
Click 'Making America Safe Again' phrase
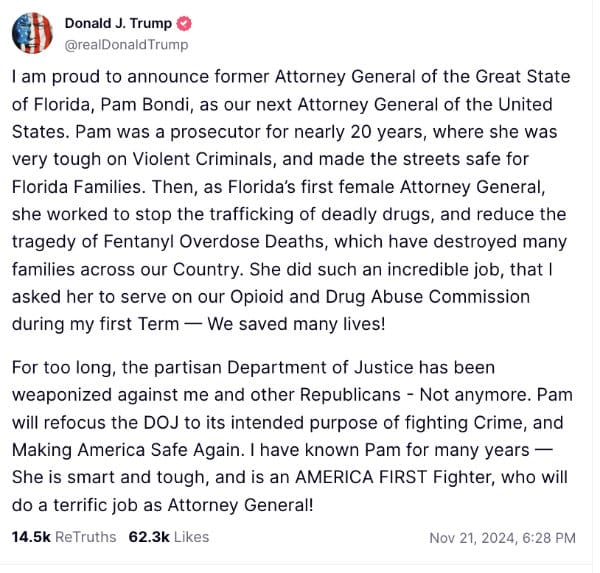click(x=127, y=450)
